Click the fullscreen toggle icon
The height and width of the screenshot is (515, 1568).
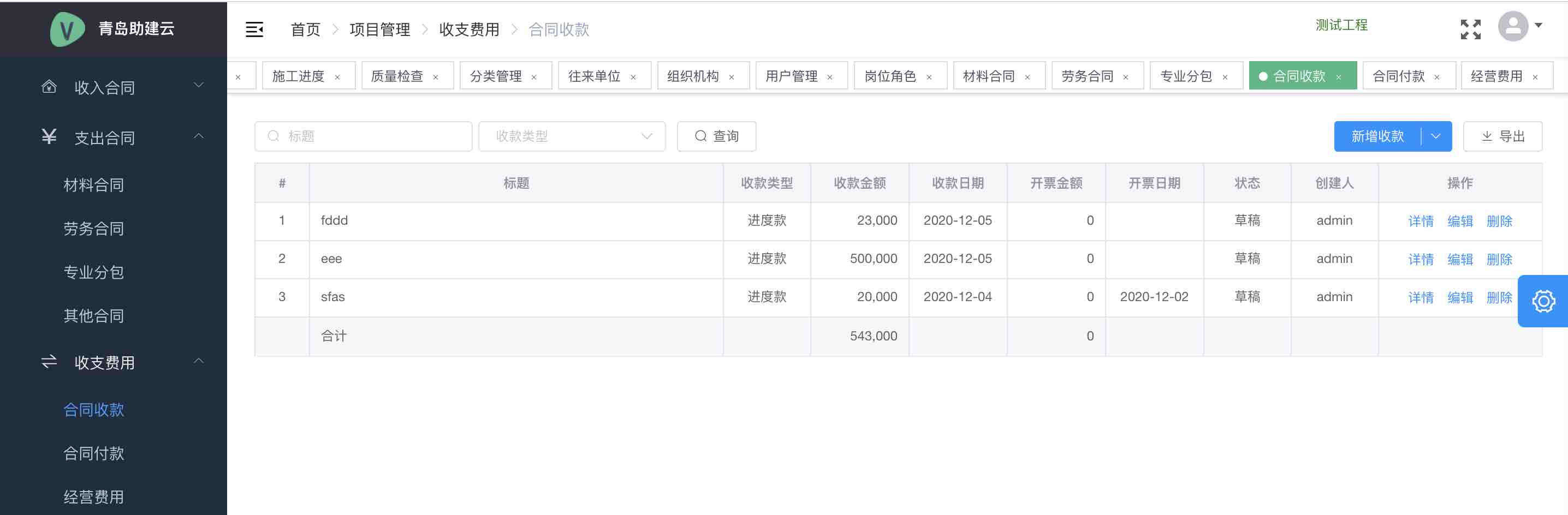[1470, 29]
